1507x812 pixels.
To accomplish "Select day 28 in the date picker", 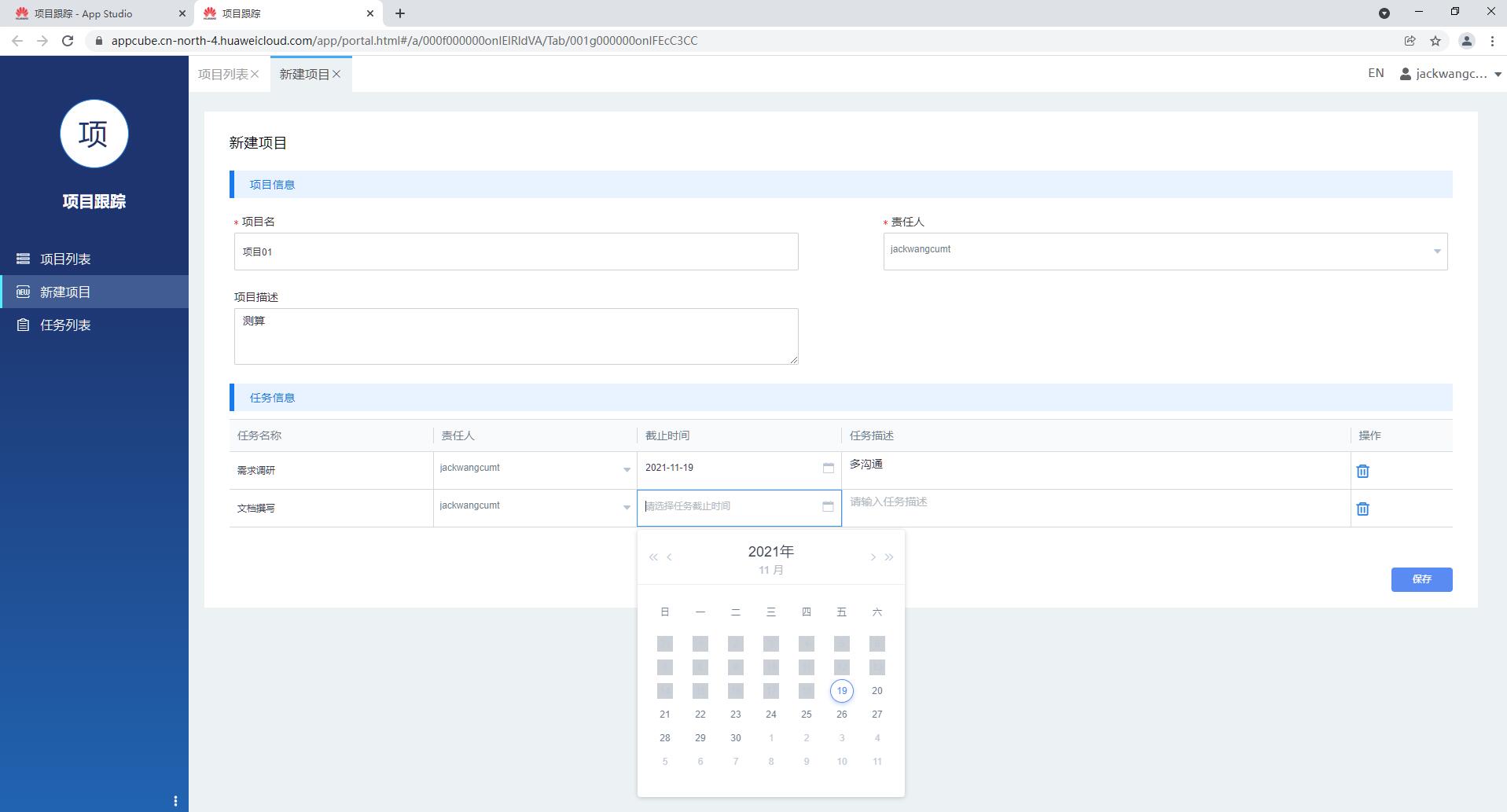I will pyautogui.click(x=664, y=738).
